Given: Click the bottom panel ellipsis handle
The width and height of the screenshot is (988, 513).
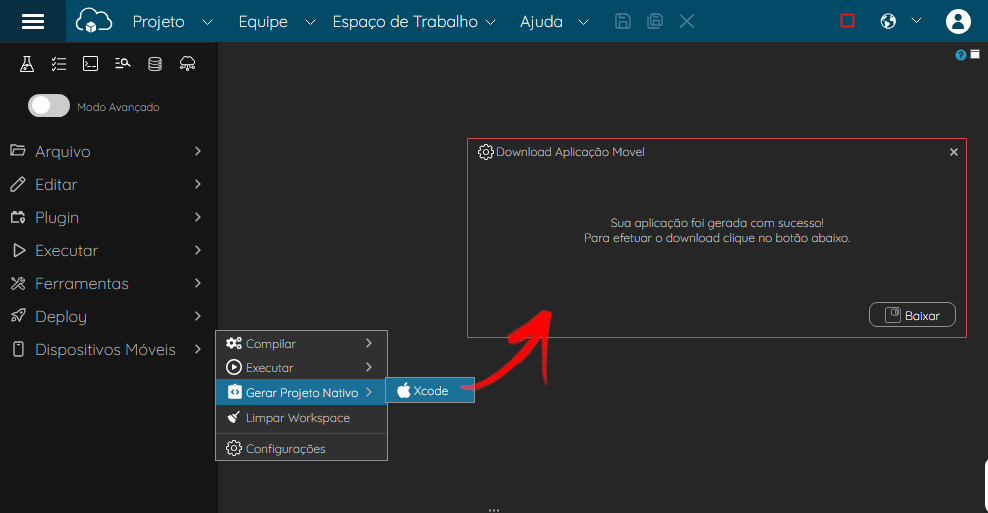Looking at the screenshot, I should pos(494,510).
